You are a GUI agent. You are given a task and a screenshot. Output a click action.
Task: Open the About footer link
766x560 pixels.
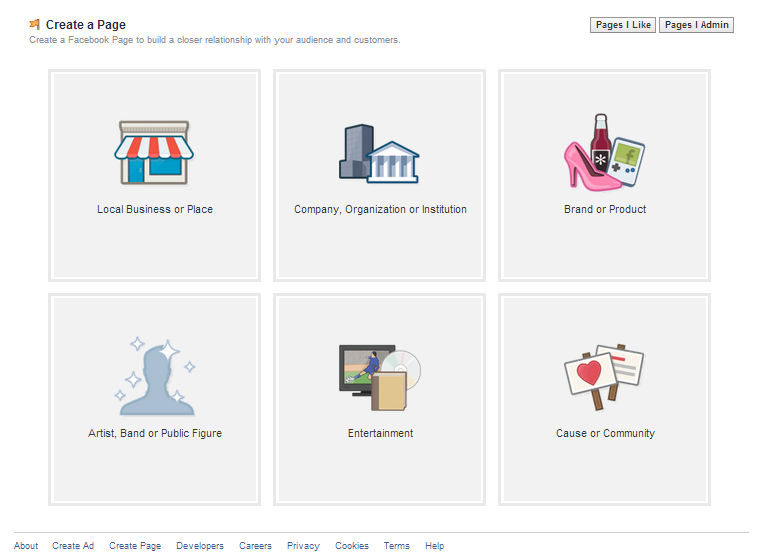[x=26, y=546]
